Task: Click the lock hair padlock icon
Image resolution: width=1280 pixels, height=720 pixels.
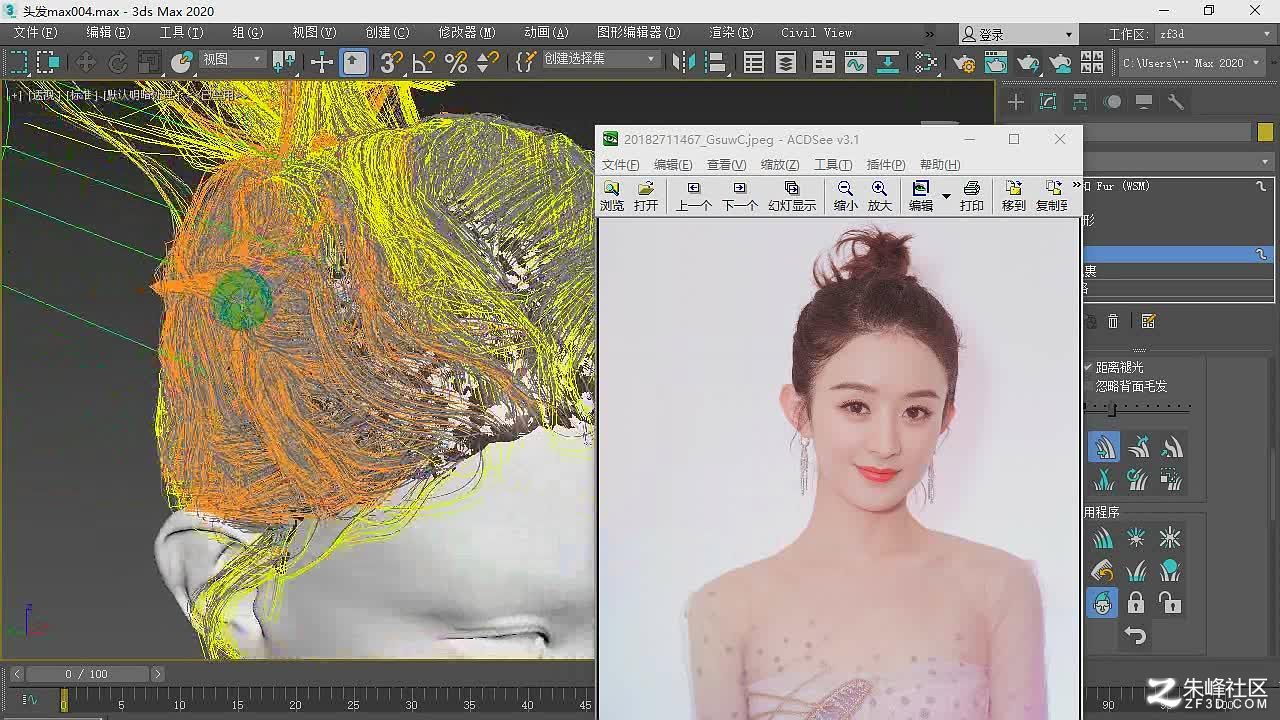Action: tap(1136, 603)
